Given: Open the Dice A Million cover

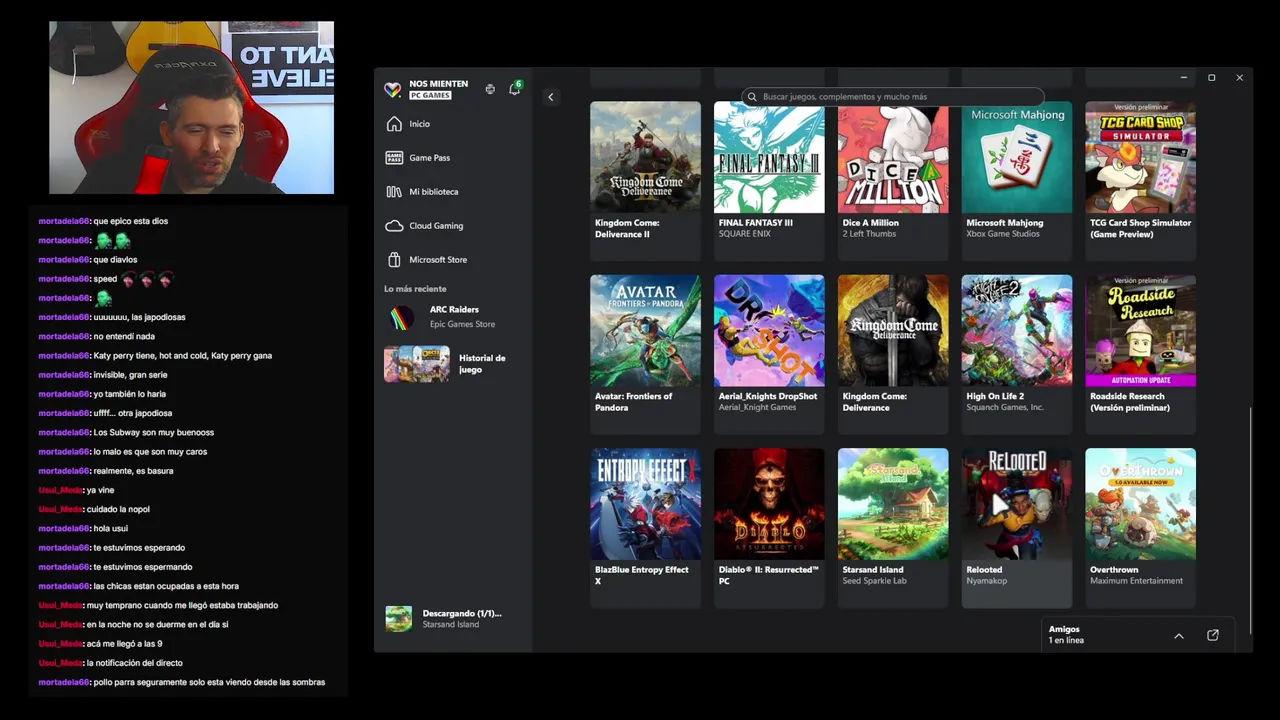Looking at the screenshot, I should (x=893, y=157).
